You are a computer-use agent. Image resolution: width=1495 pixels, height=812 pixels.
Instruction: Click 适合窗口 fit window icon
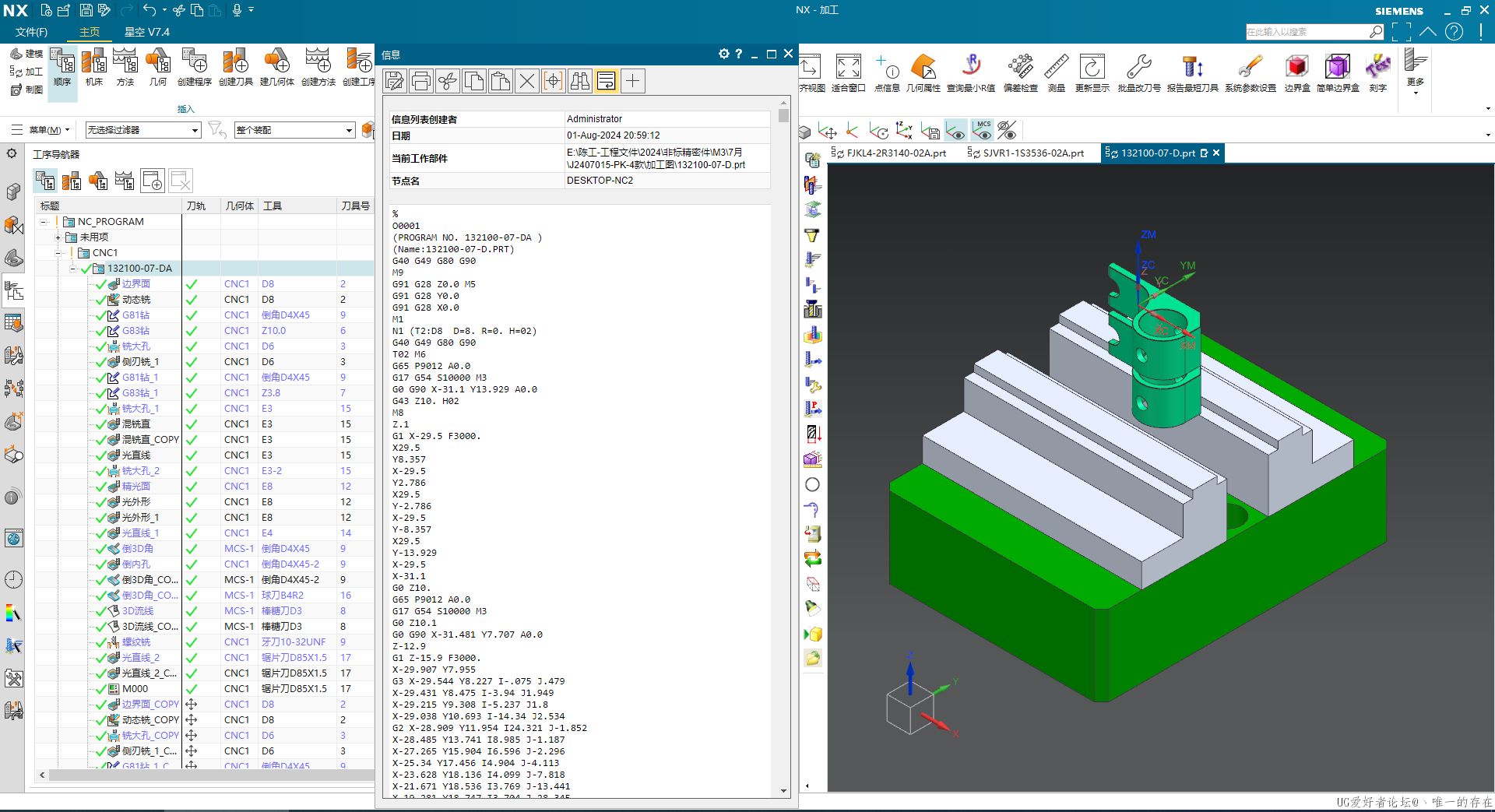[x=848, y=73]
